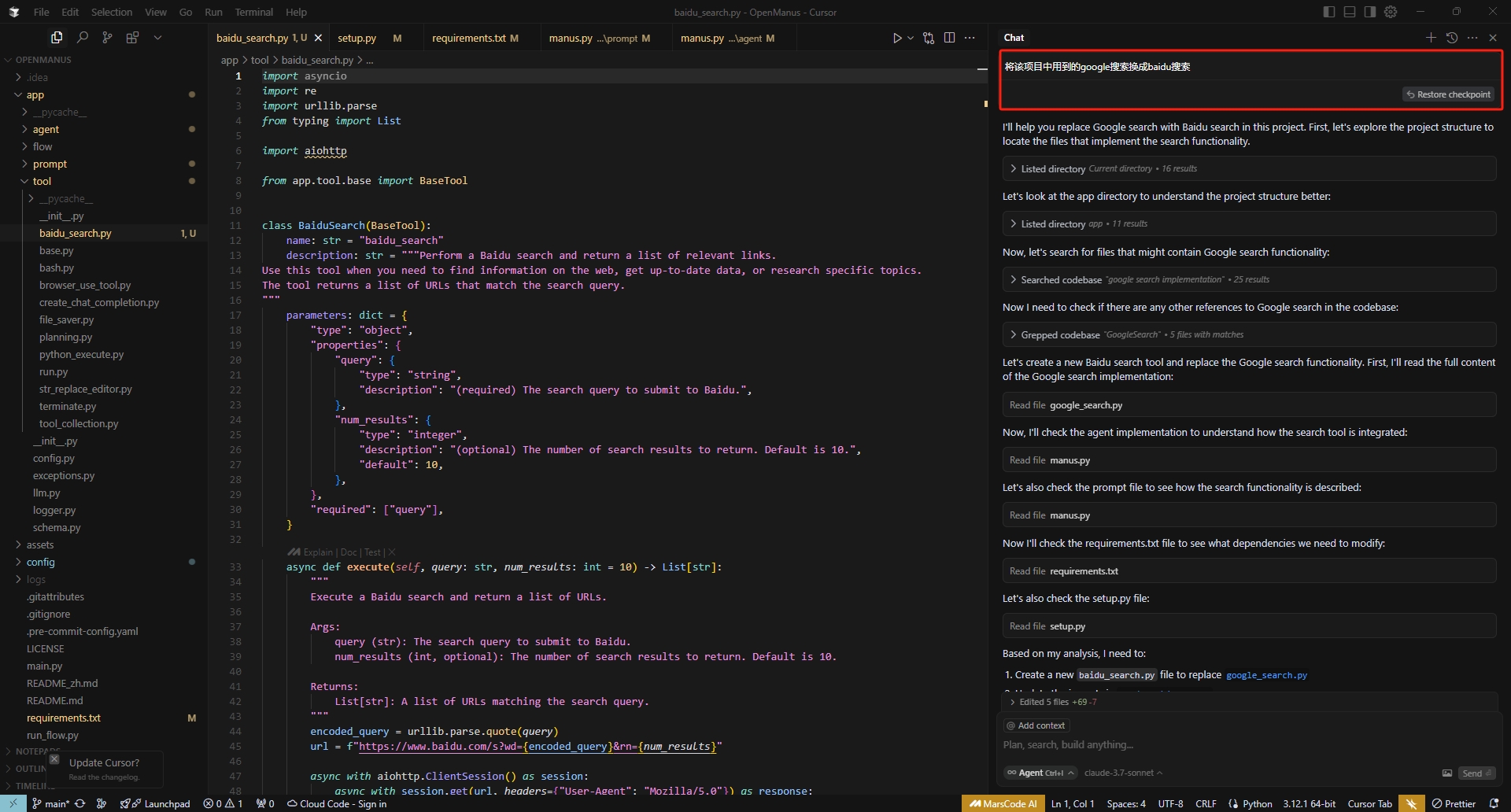Open the Explorer view icon
This screenshot has height=812, width=1511.
(57, 37)
